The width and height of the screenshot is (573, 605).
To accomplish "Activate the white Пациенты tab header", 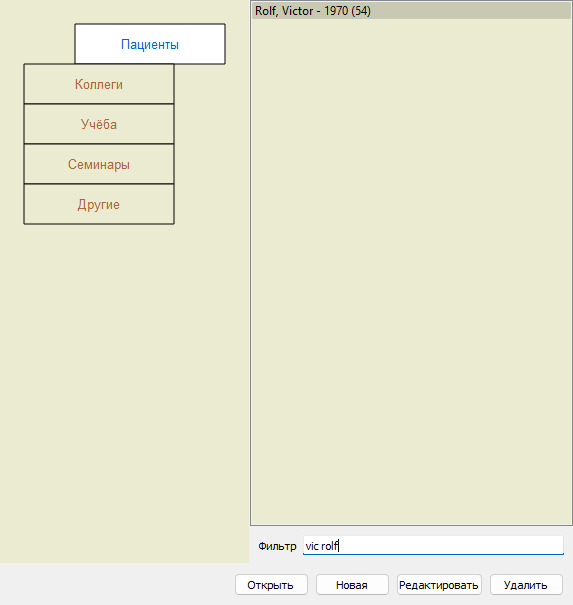I will click(x=150, y=44).
